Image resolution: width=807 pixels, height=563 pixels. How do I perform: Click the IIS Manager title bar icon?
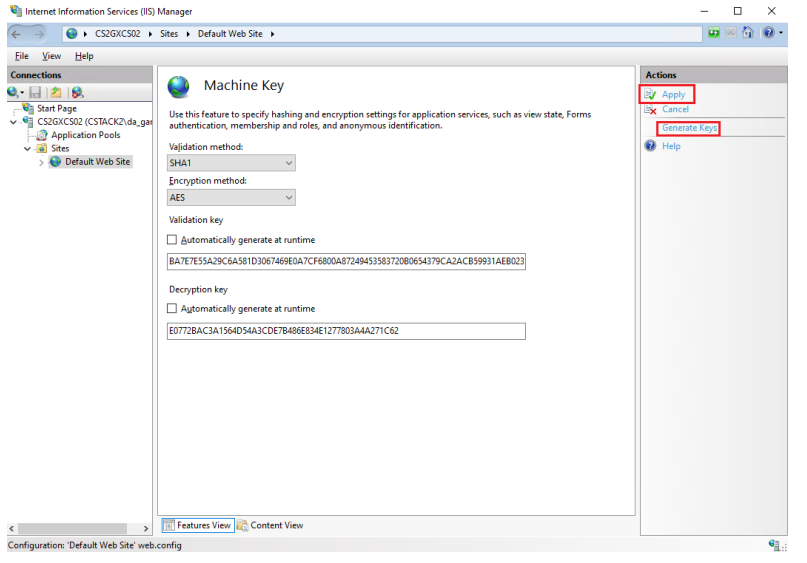point(15,11)
